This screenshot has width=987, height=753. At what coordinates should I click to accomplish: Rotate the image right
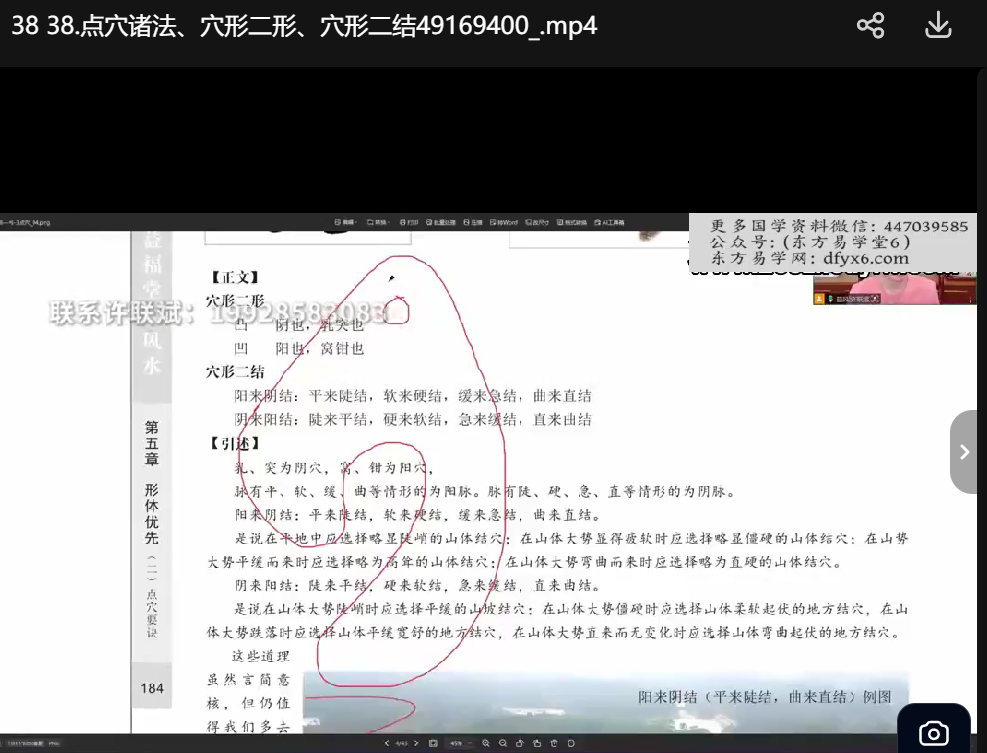537,743
